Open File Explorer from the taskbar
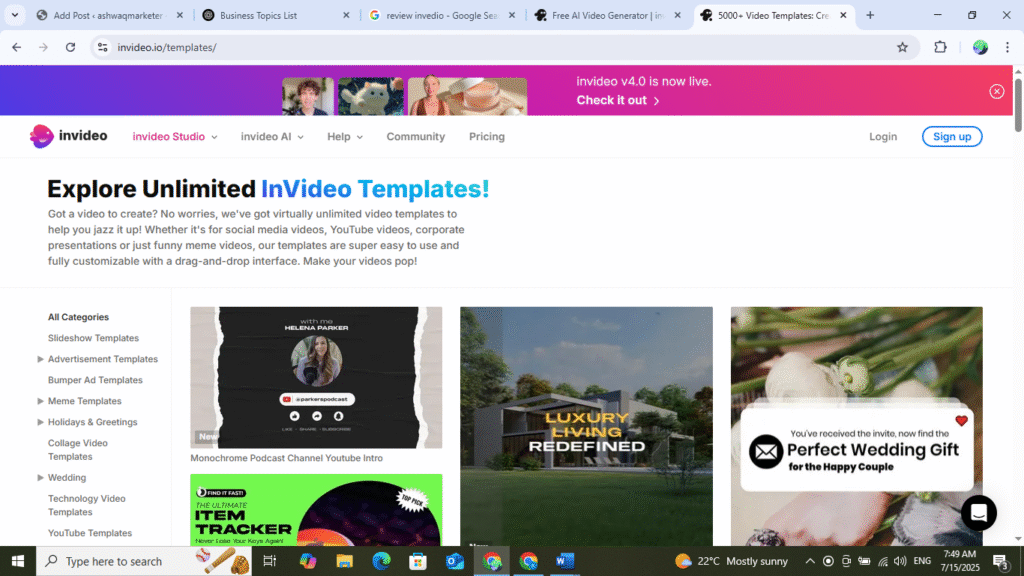 tap(344, 561)
